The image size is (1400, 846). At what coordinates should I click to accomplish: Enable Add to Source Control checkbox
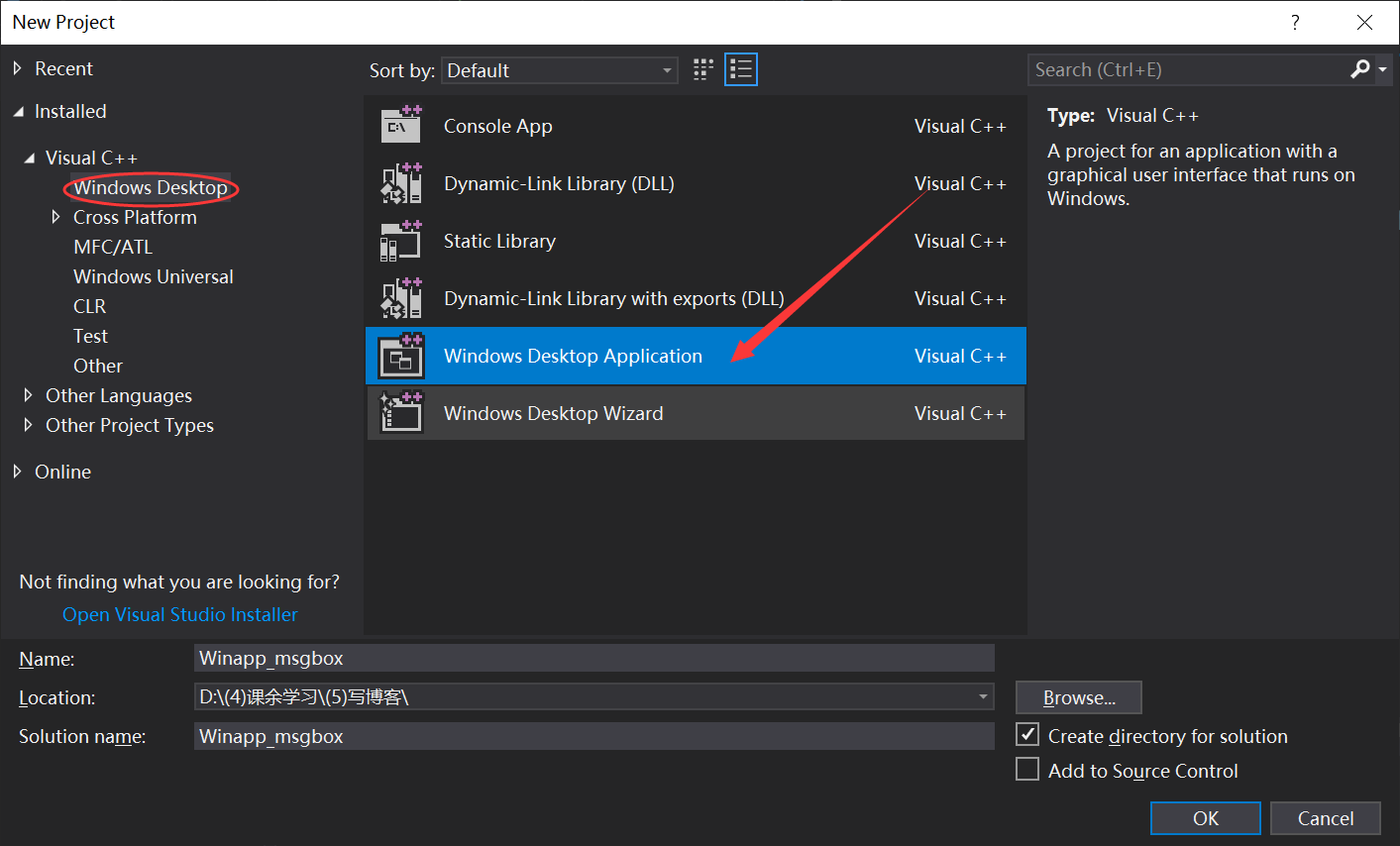click(x=1027, y=770)
